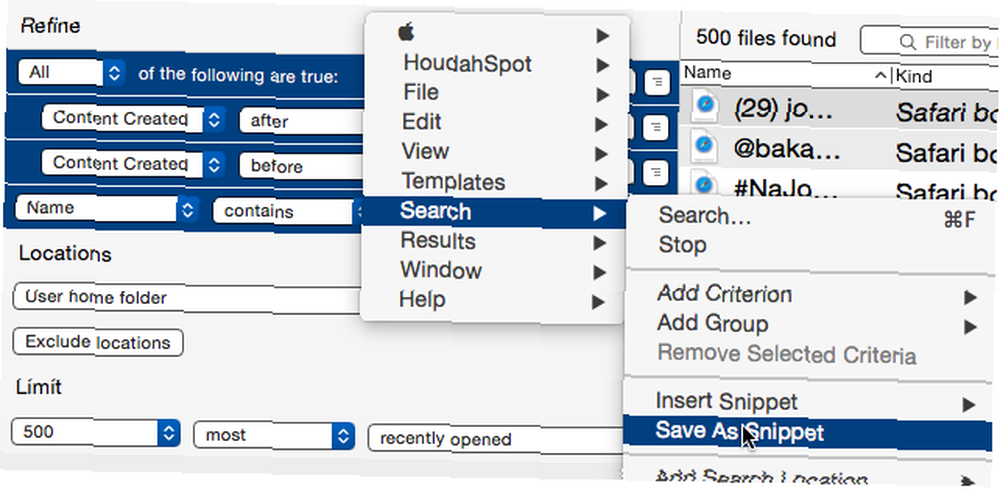
Task: Open the "All" of the following popup
Action: click(71, 73)
